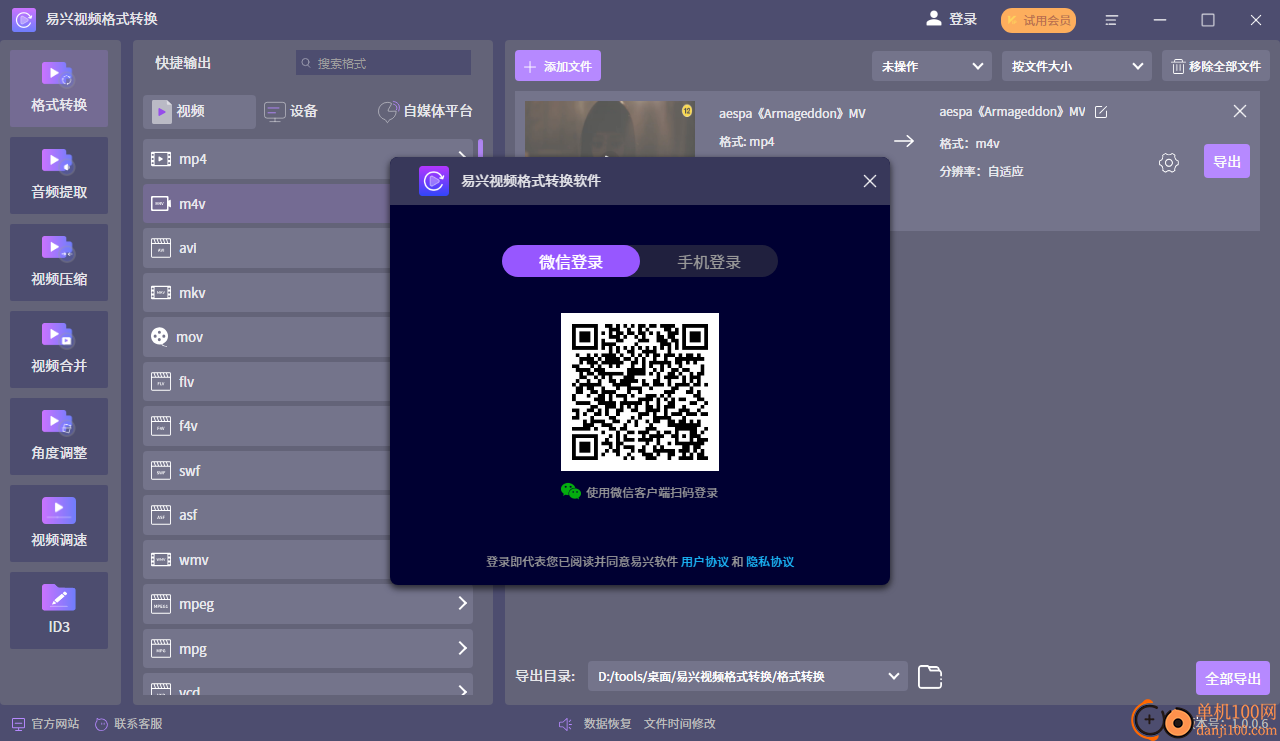Screen dimensions: 1280x741
Task: Open the 视频调速 sidebar module
Action: pyautogui.click(x=59, y=523)
